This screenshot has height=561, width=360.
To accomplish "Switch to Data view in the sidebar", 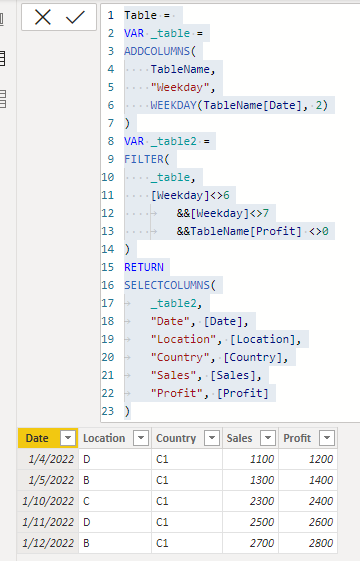I will tap(3, 58).
